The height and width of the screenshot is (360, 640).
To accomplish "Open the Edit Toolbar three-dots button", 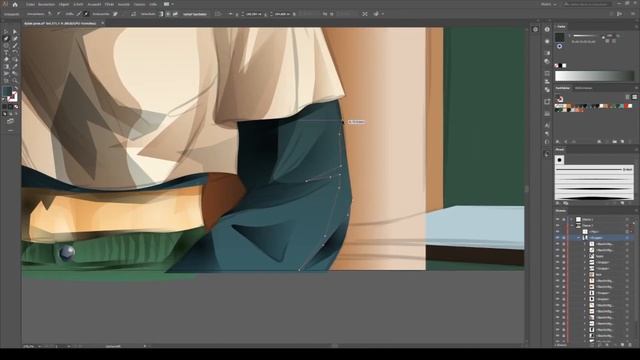I will [x=10, y=130].
